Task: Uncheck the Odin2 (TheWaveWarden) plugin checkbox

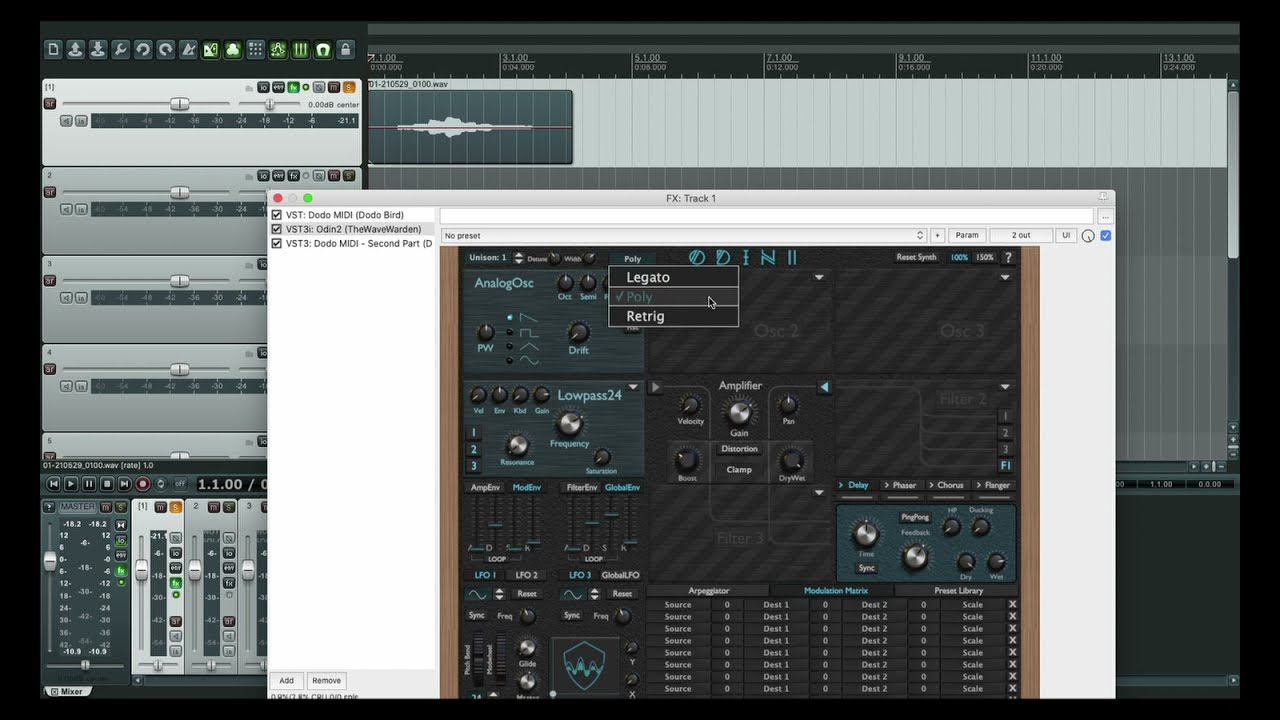Action: pos(277,229)
